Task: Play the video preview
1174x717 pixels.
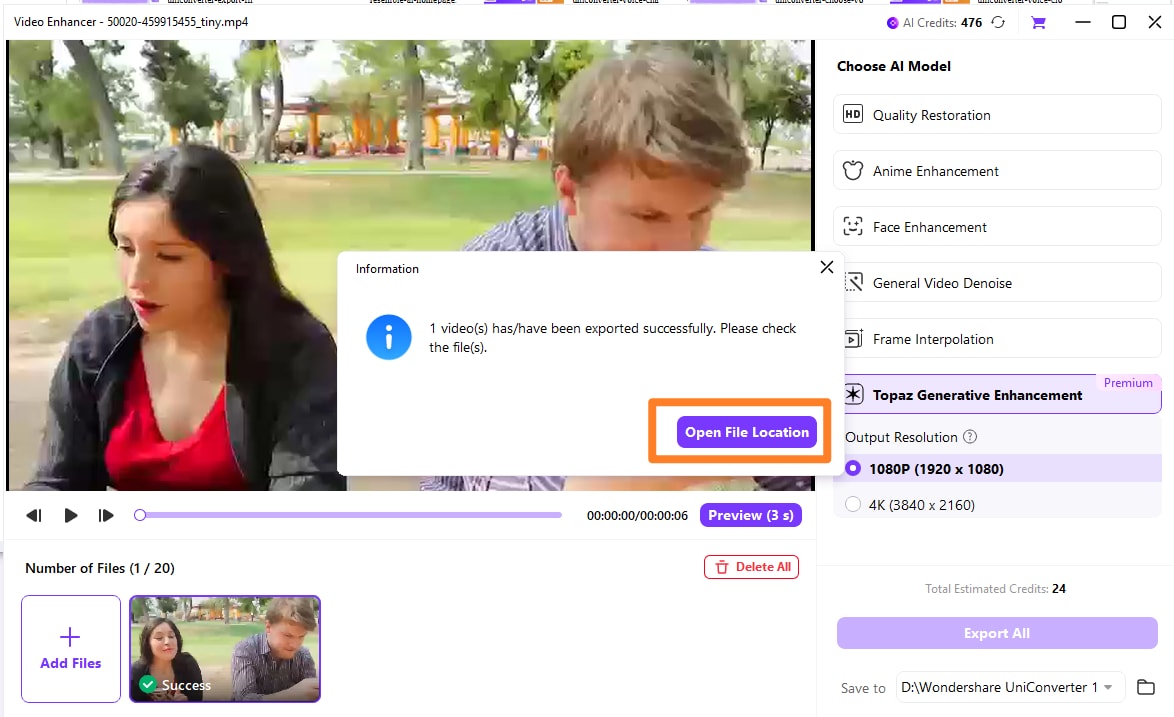Action: (70, 515)
